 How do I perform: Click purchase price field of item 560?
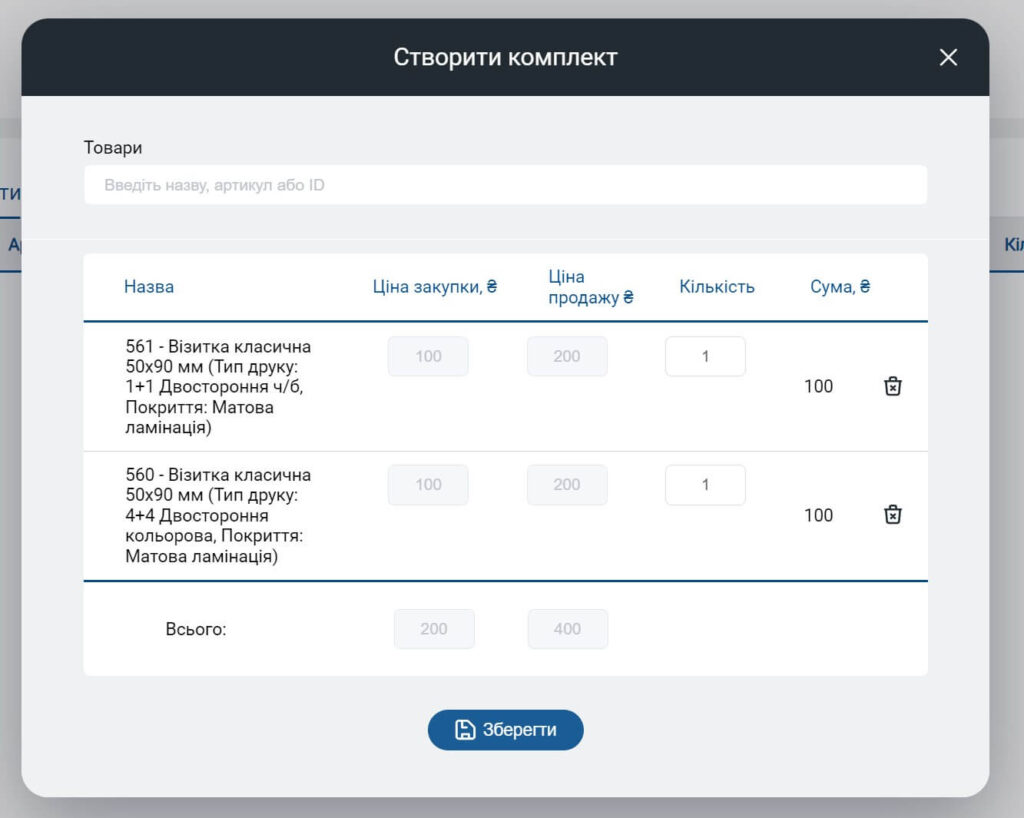[428, 485]
